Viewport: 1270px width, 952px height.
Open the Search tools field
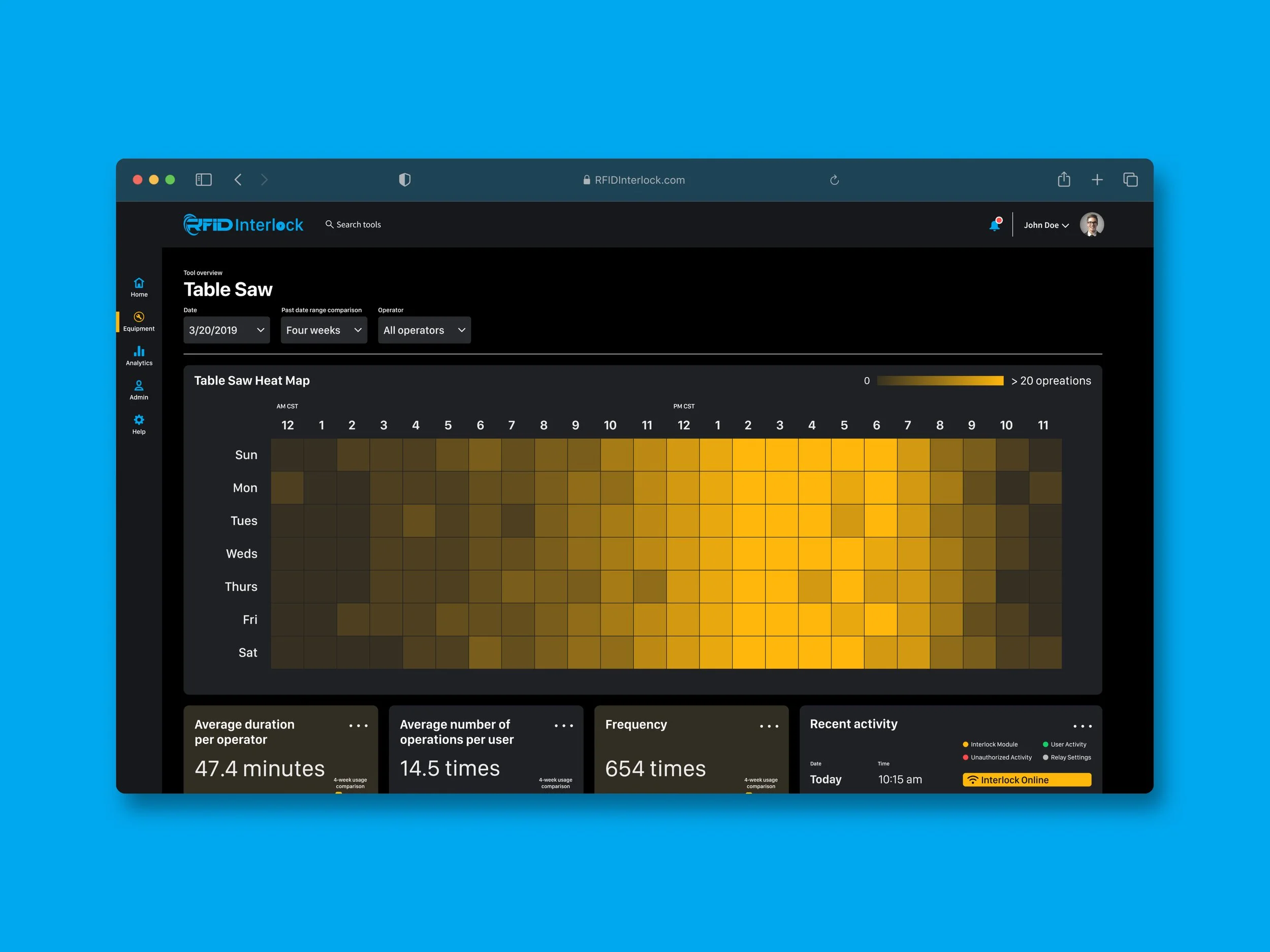pos(353,224)
